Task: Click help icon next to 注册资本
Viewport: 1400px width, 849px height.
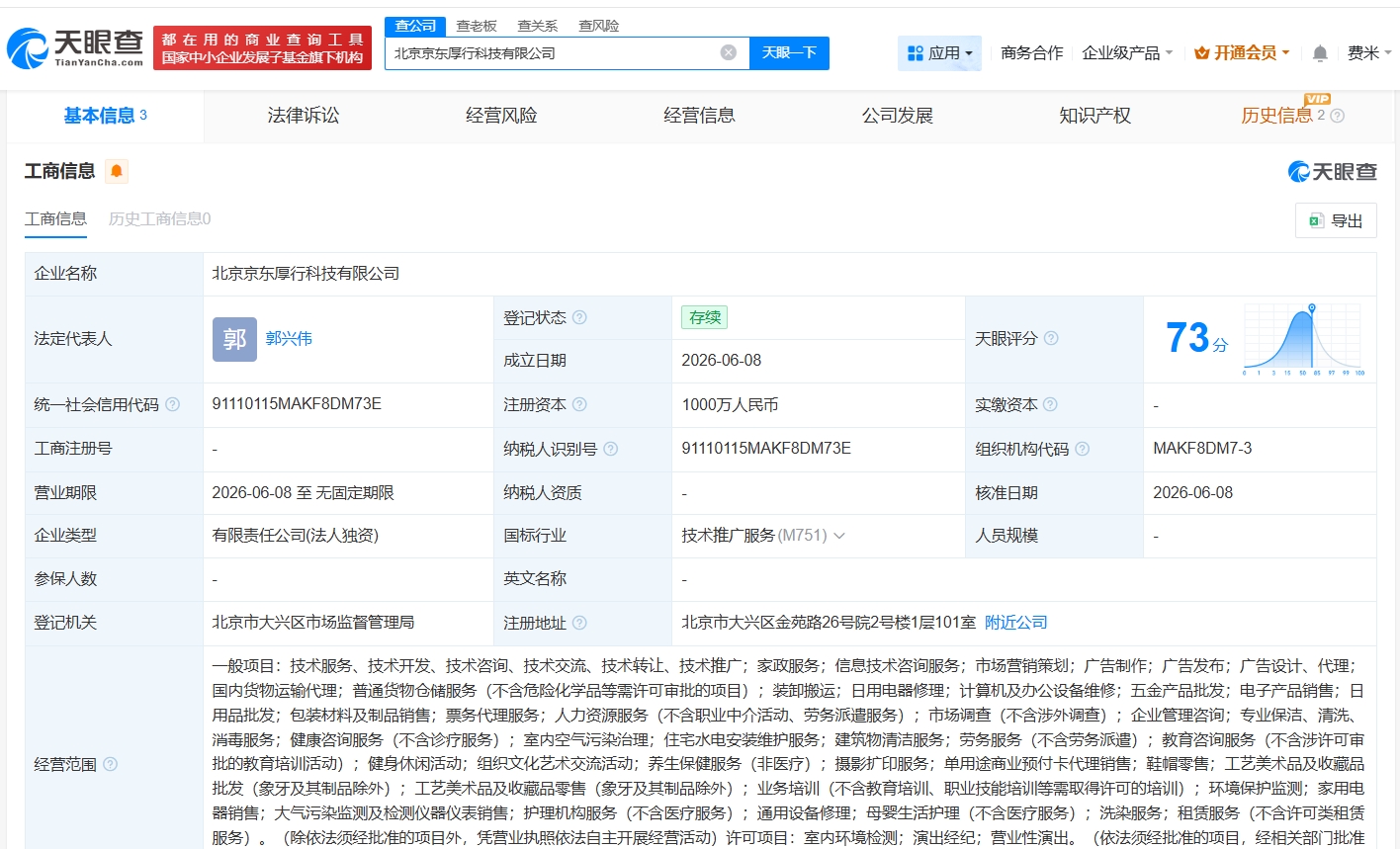Action: pos(580,404)
